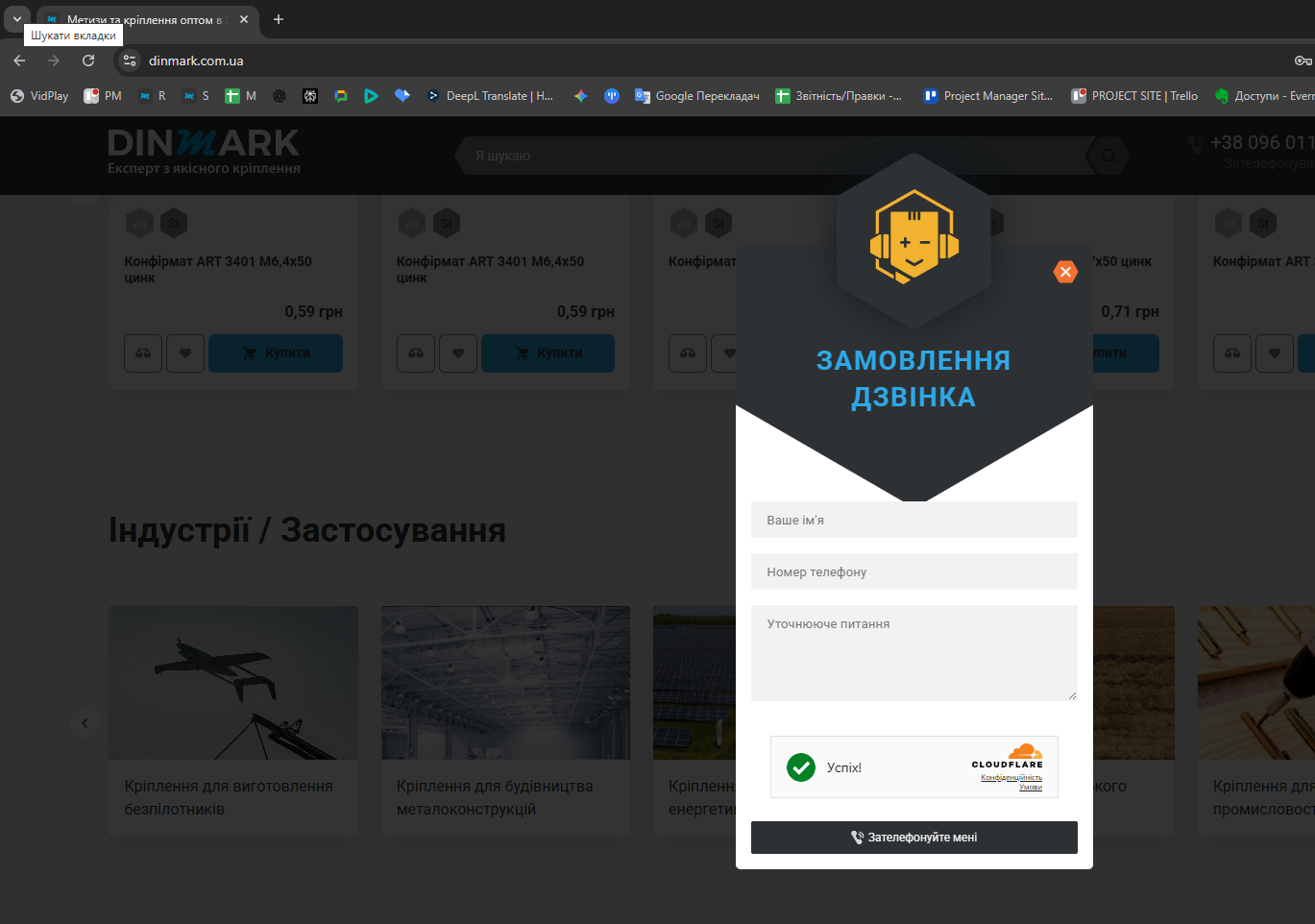Image resolution: width=1315 pixels, height=924 pixels.
Task: Open the metal structures hall thumbnail
Action: [505, 683]
